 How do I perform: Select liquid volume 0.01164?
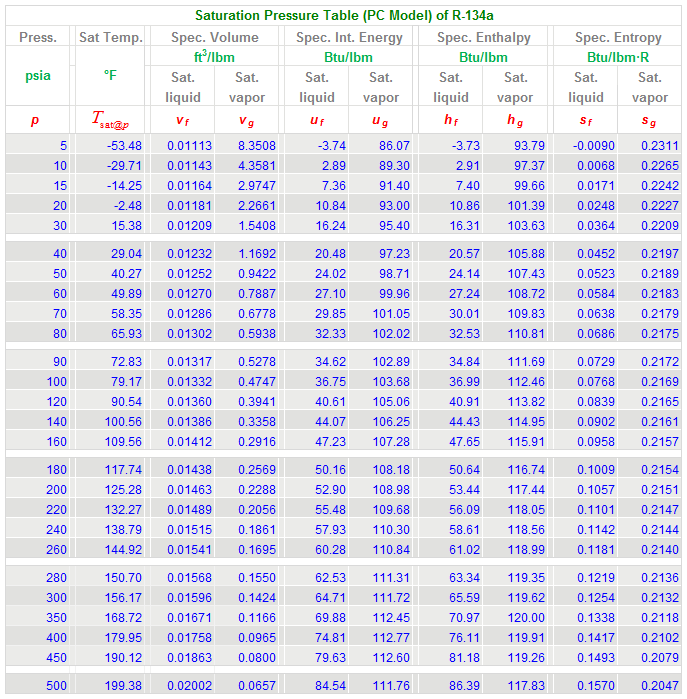(x=189, y=185)
